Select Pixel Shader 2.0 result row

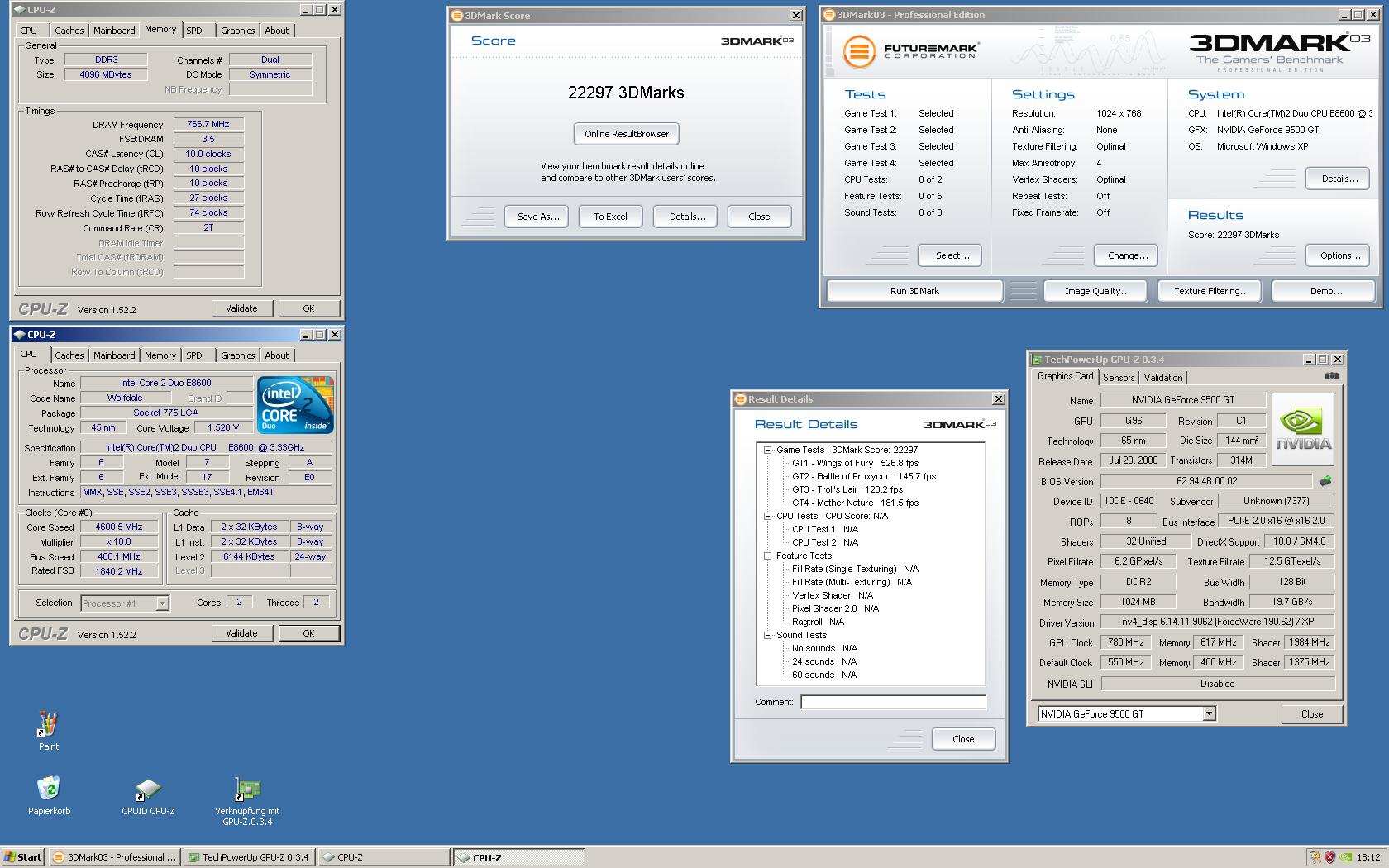tap(835, 609)
